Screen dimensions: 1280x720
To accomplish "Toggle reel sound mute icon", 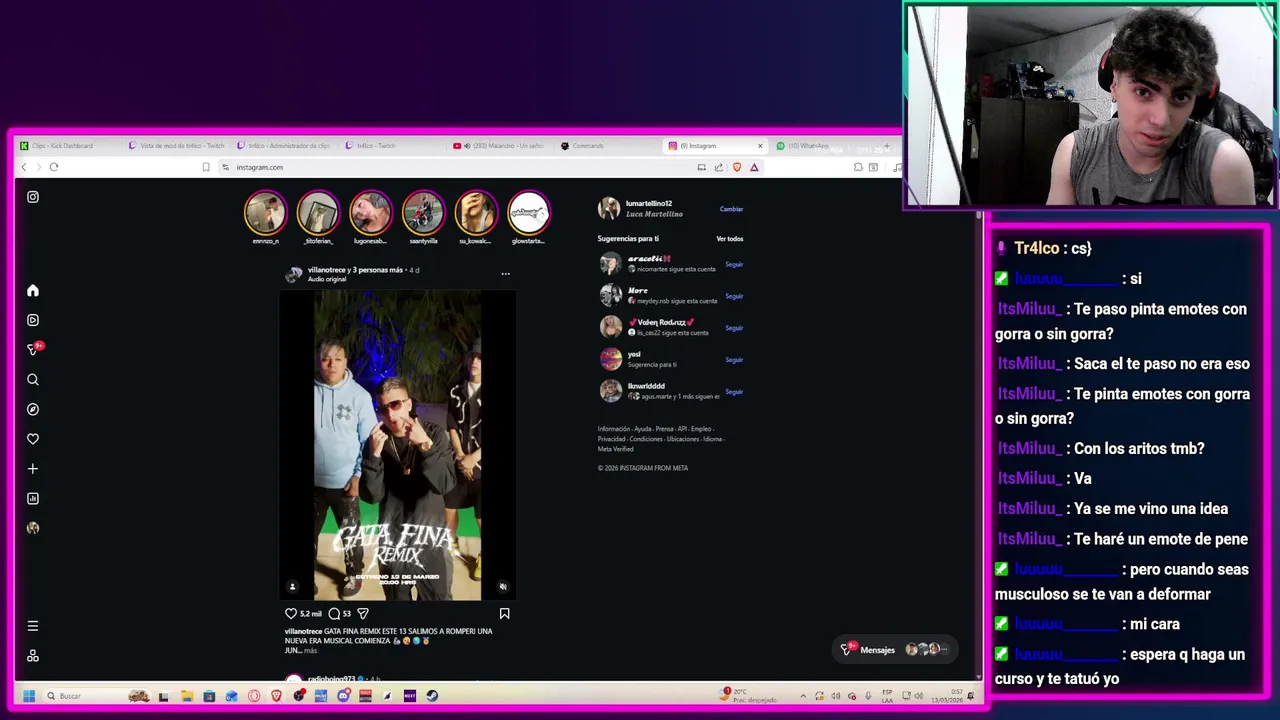I will coord(503,587).
